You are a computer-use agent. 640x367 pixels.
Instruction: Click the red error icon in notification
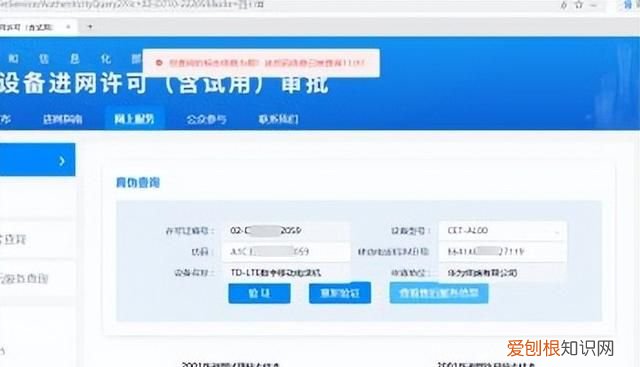coord(160,63)
